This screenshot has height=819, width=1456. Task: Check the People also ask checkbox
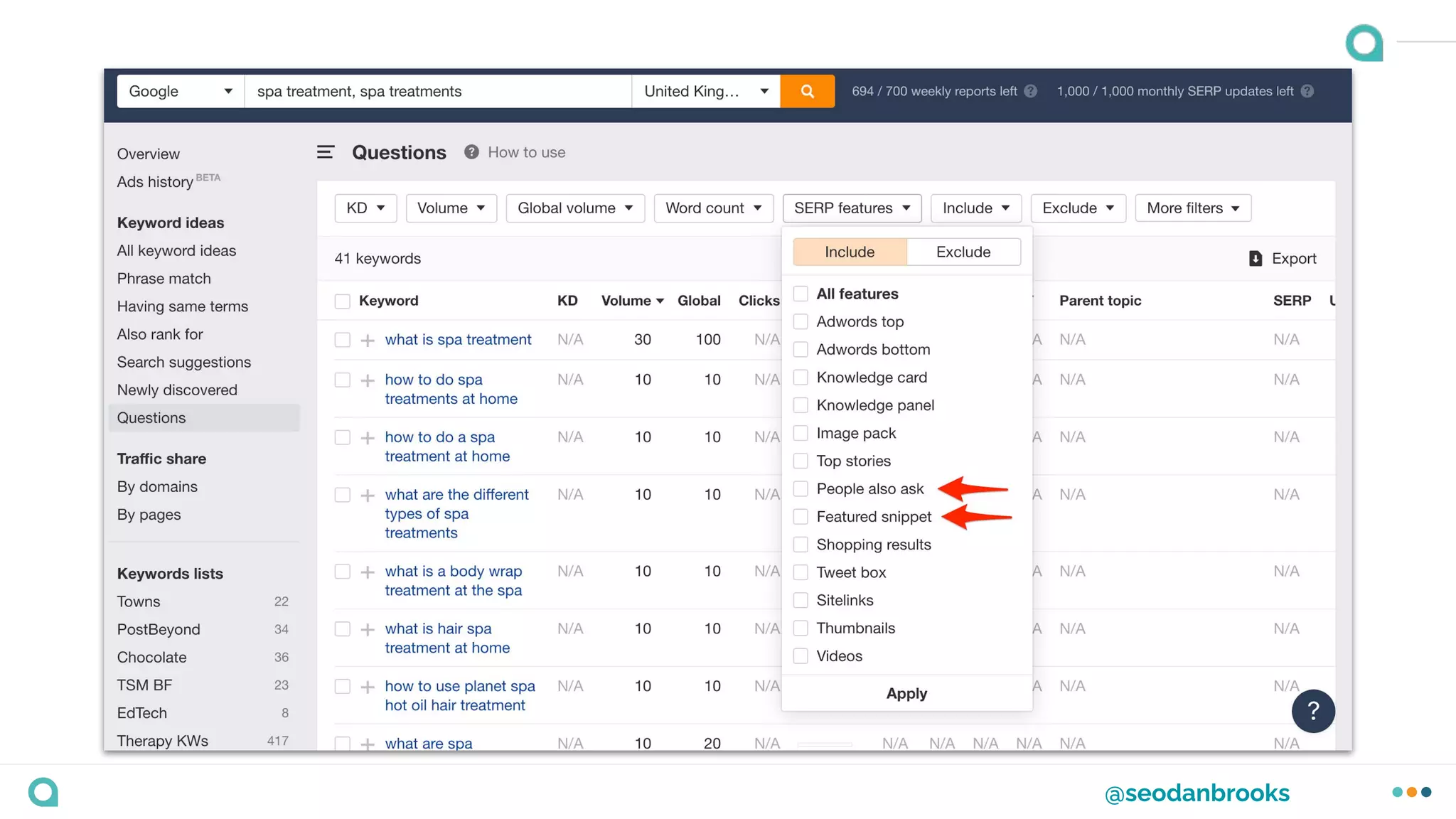tap(801, 489)
